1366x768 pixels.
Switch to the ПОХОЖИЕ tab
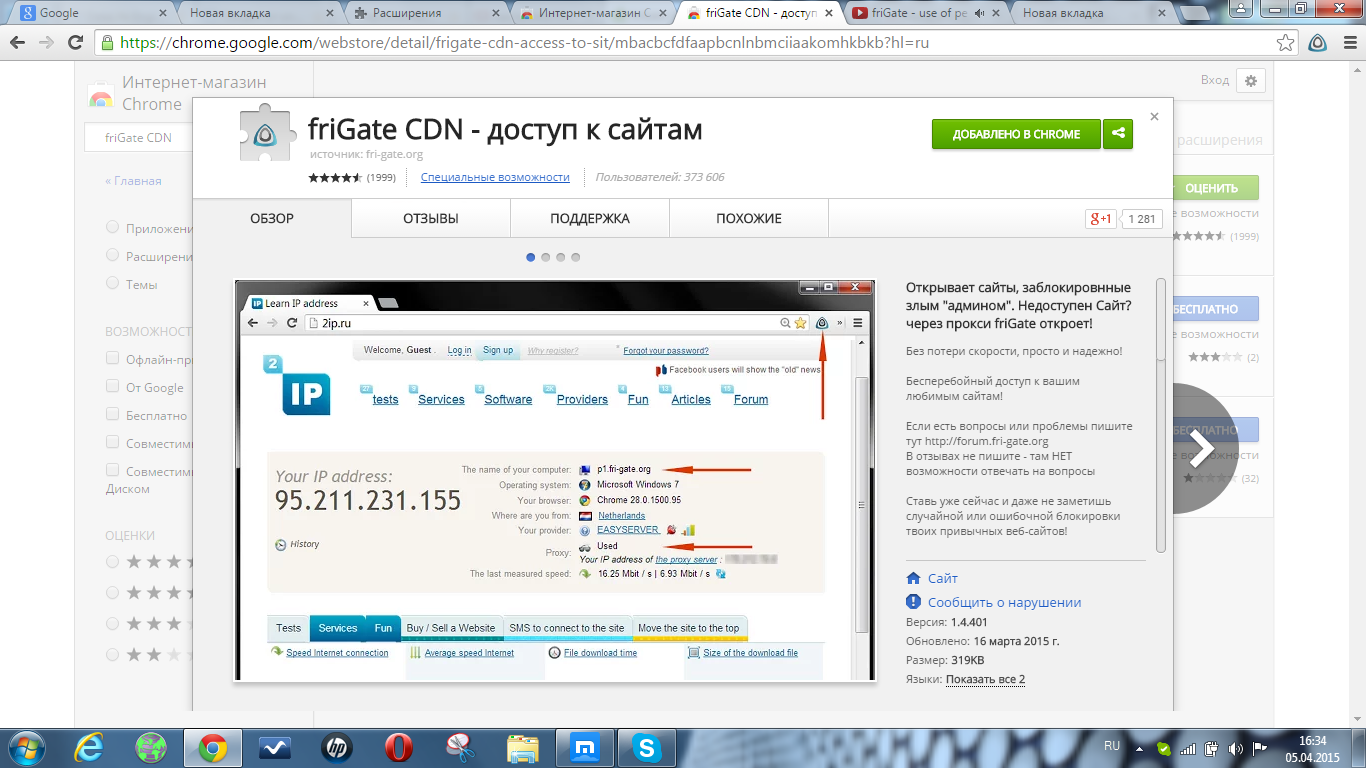pyautogui.click(x=749, y=219)
